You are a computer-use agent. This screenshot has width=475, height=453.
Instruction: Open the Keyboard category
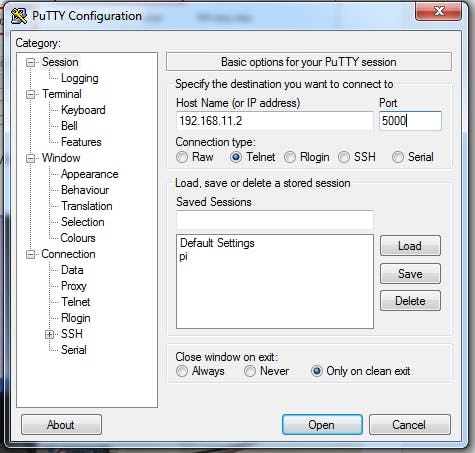pyautogui.click(x=83, y=110)
